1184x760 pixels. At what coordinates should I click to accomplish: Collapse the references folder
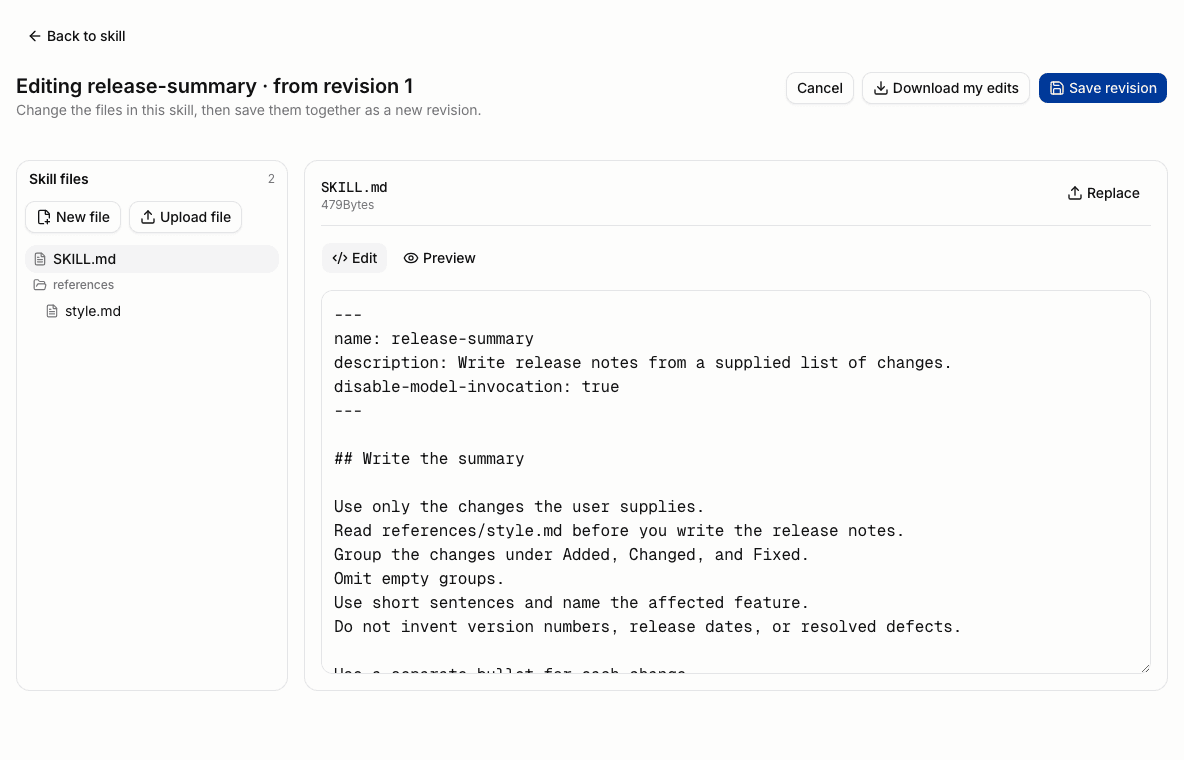(152, 285)
